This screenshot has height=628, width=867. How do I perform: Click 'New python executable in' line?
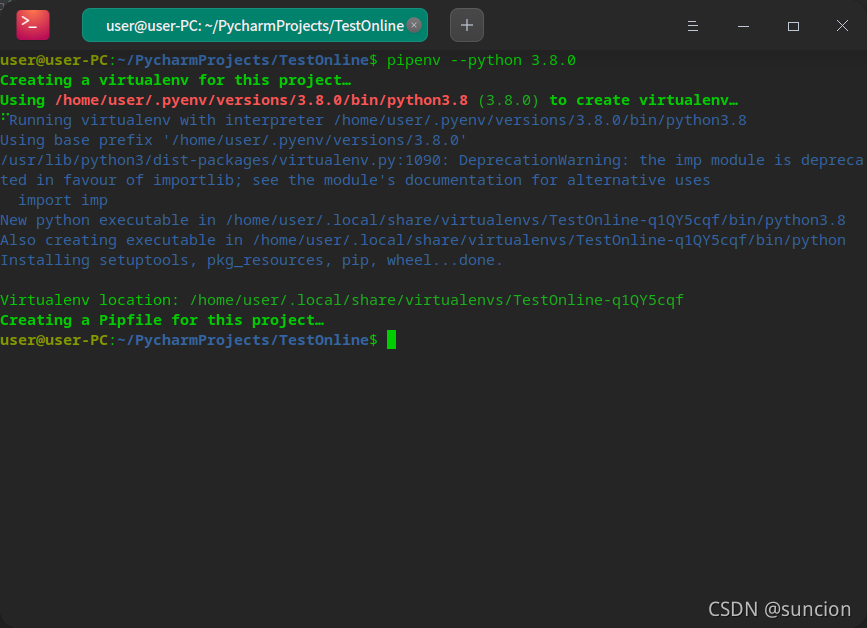(423, 220)
